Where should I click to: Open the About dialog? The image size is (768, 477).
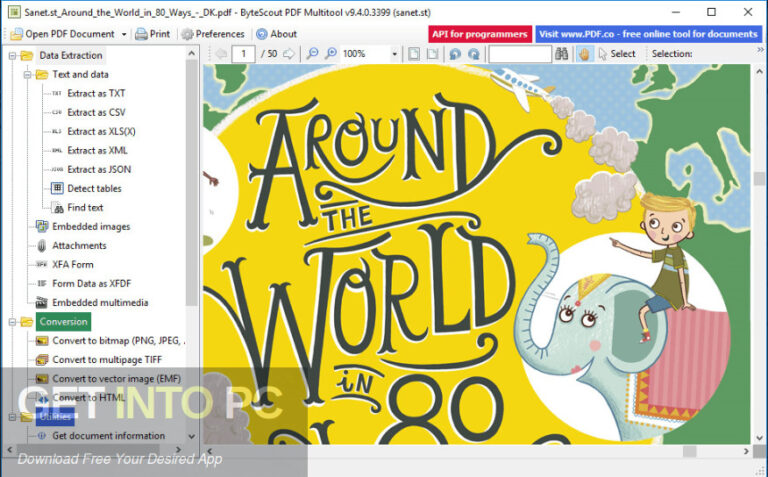click(x=276, y=34)
